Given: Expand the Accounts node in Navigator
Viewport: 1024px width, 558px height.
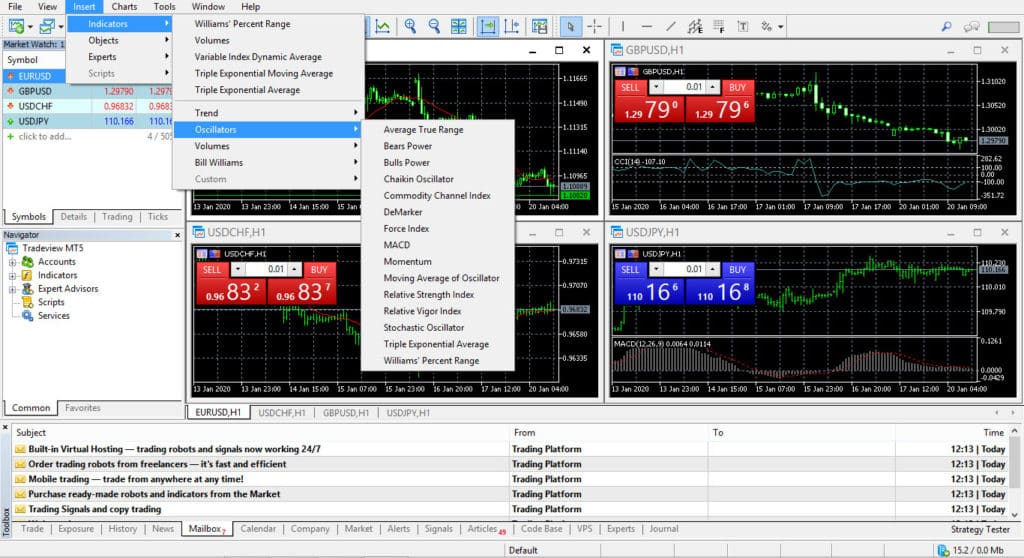Looking at the screenshot, I should (x=12, y=262).
